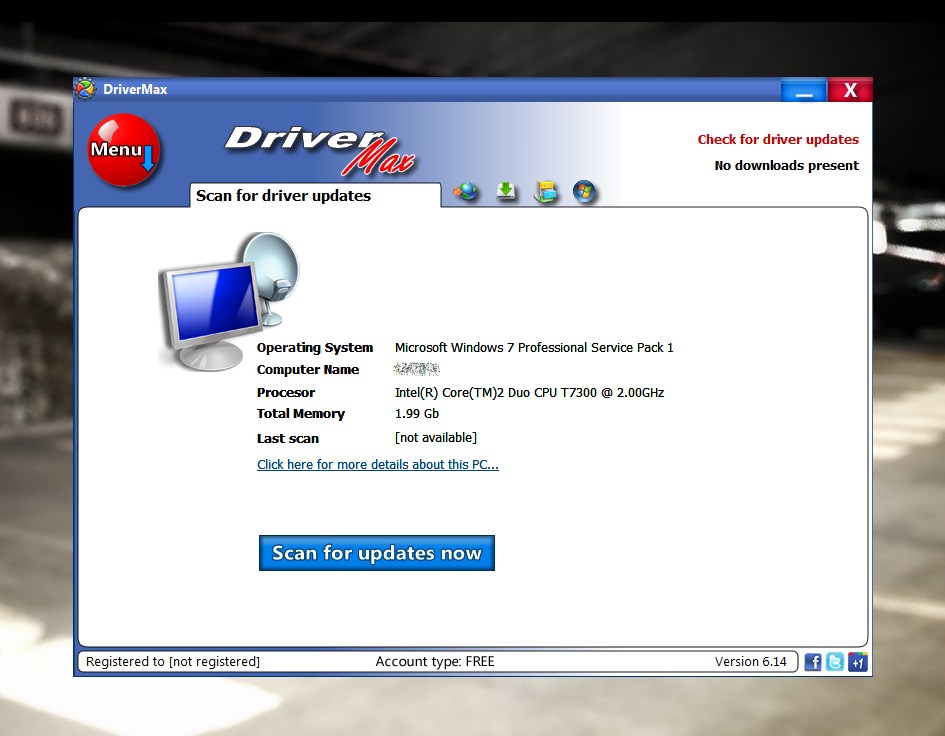Open the green download arrow tab icon
The height and width of the screenshot is (736, 945).
(506, 191)
